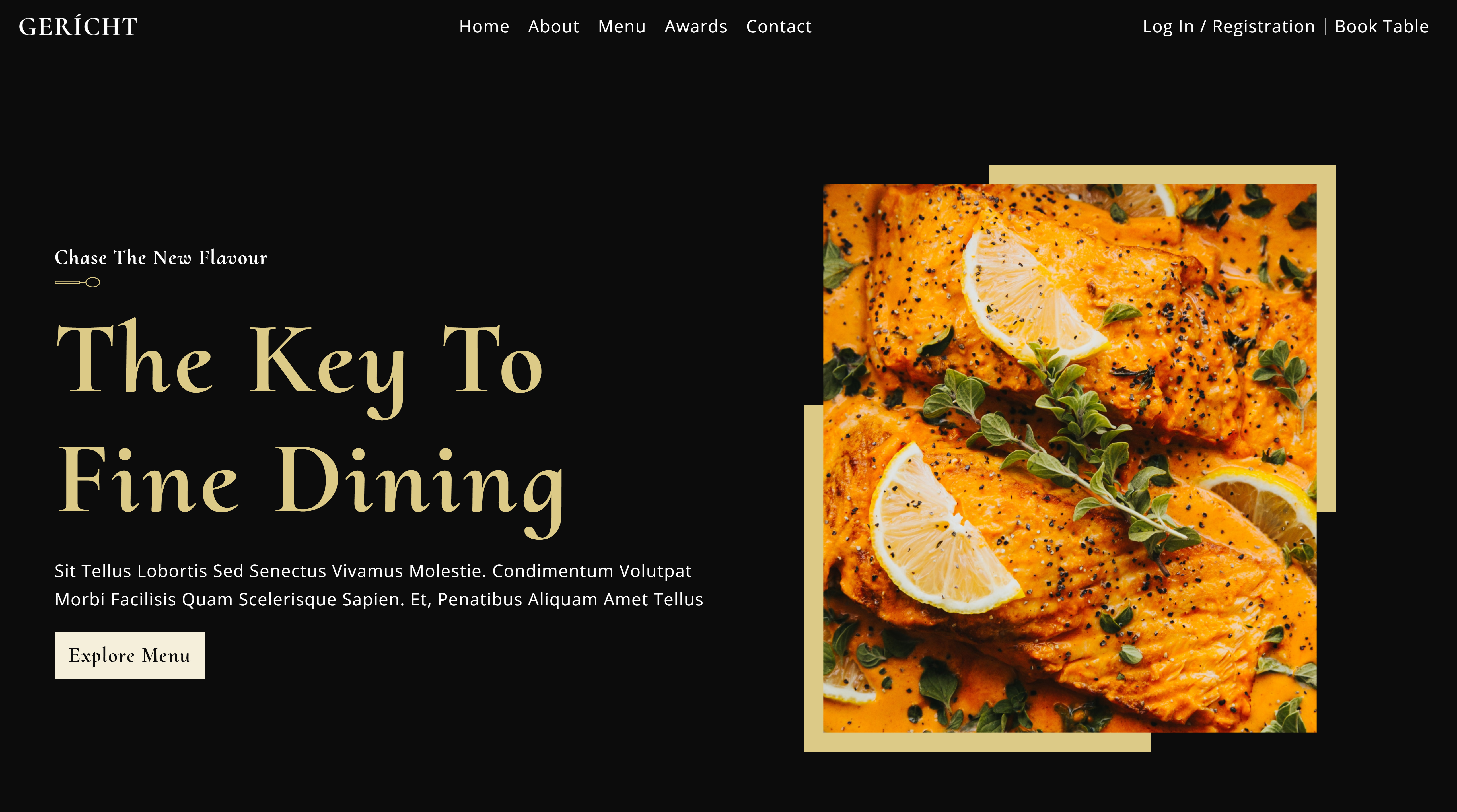
Task: Go to the Home nav link
Action: pyautogui.click(x=483, y=26)
